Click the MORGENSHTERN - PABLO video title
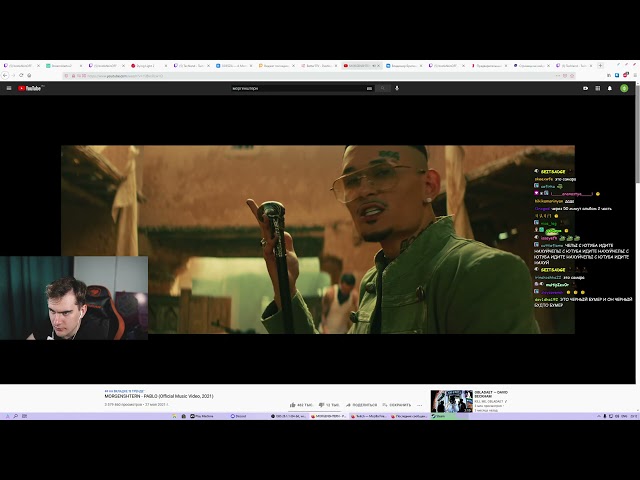This screenshot has height=480, width=640. [159, 396]
